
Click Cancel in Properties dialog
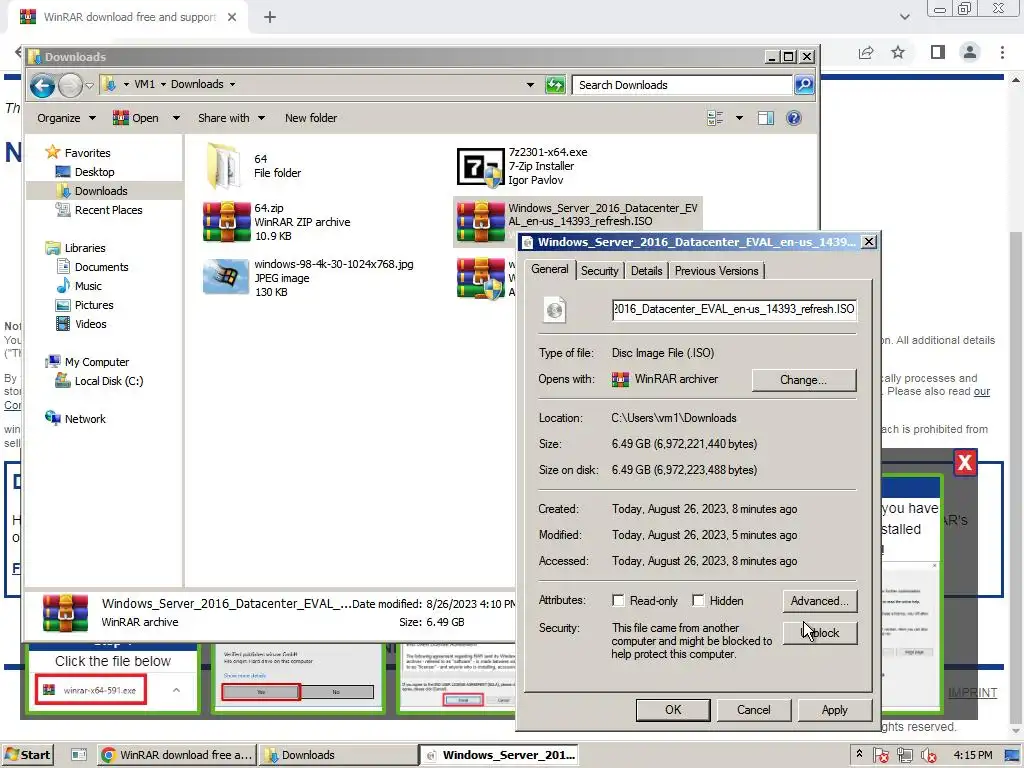(x=754, y=710)
